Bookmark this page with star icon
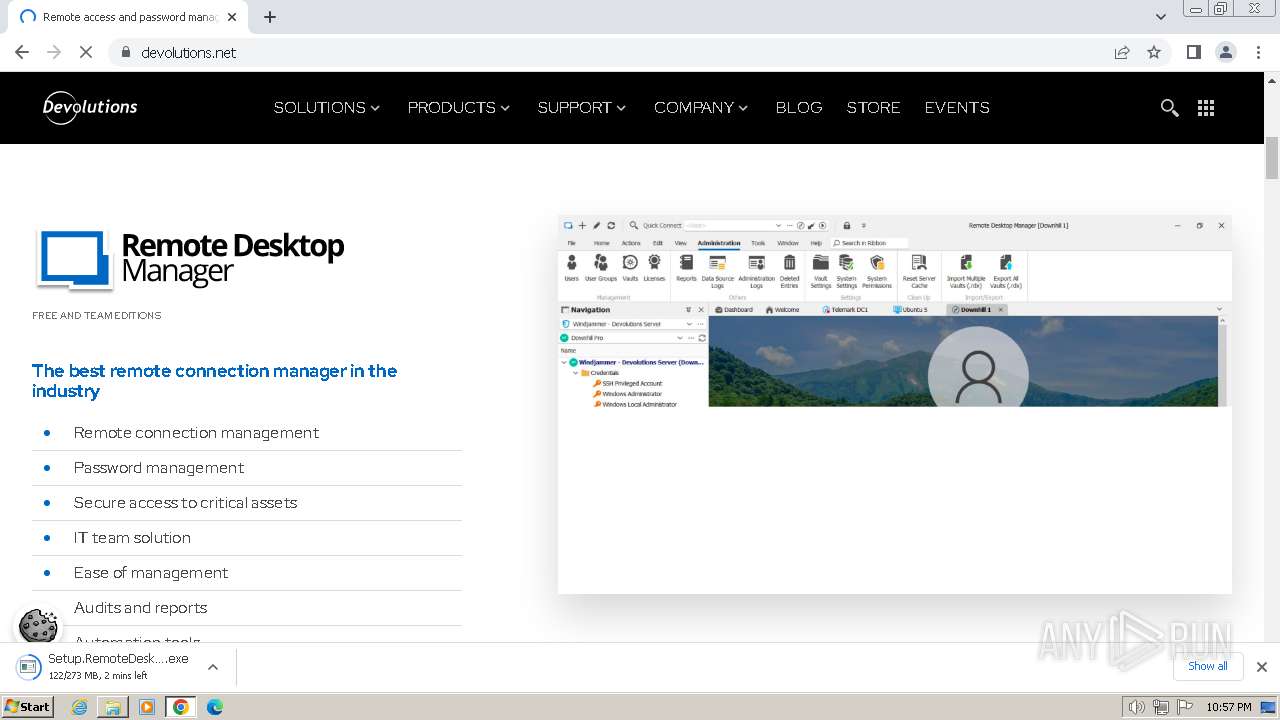Screen dimensions: 1280x720 coord(1154,52)
